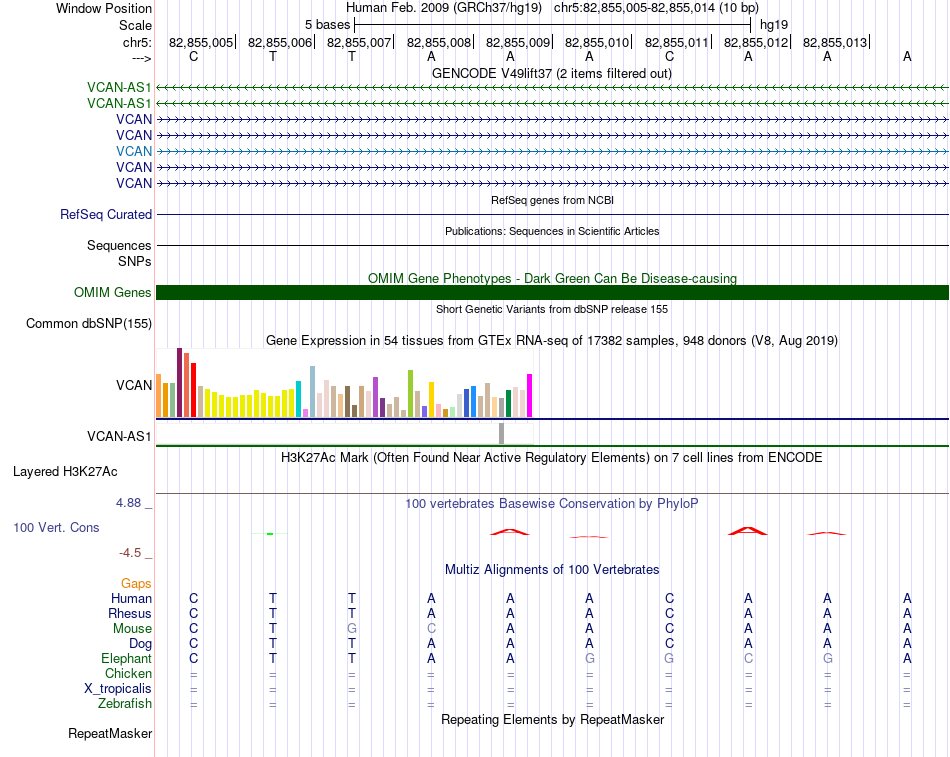The image size is (950, 757).
Task: Select the Elephant alignment row label
Action: coord(126,658)
